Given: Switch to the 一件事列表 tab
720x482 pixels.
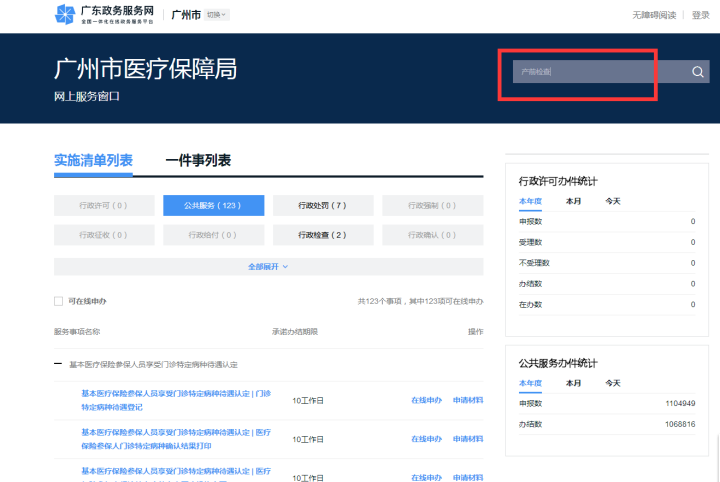Looking at the screenshot, I should pos(198,161).
